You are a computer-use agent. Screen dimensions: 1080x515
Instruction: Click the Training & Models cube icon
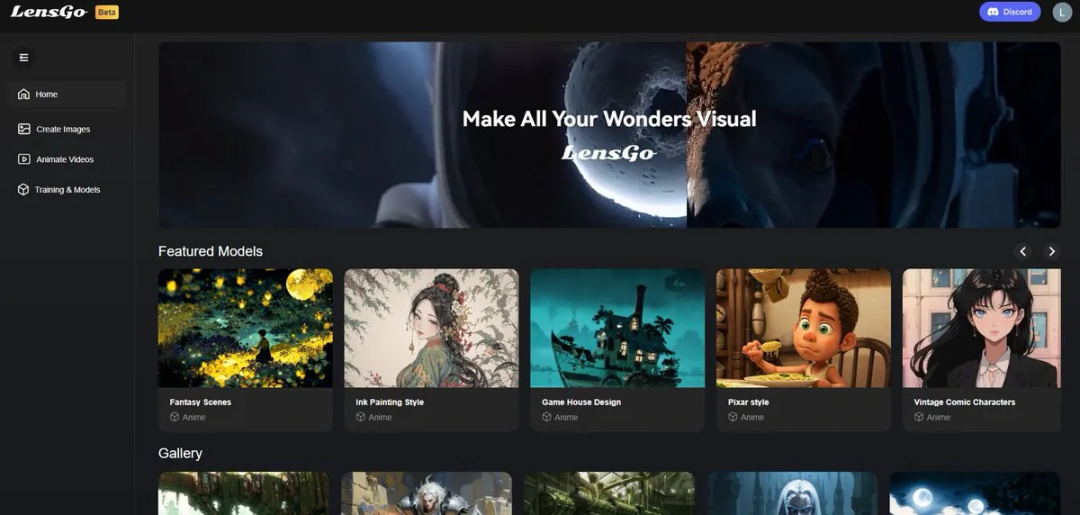point(23,189)
